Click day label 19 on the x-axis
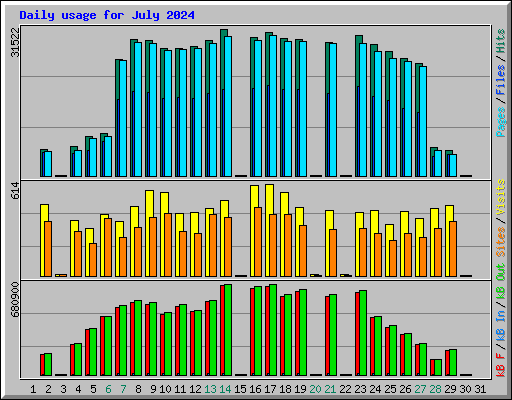The image size is (512, 400). (x=300, y=389)
